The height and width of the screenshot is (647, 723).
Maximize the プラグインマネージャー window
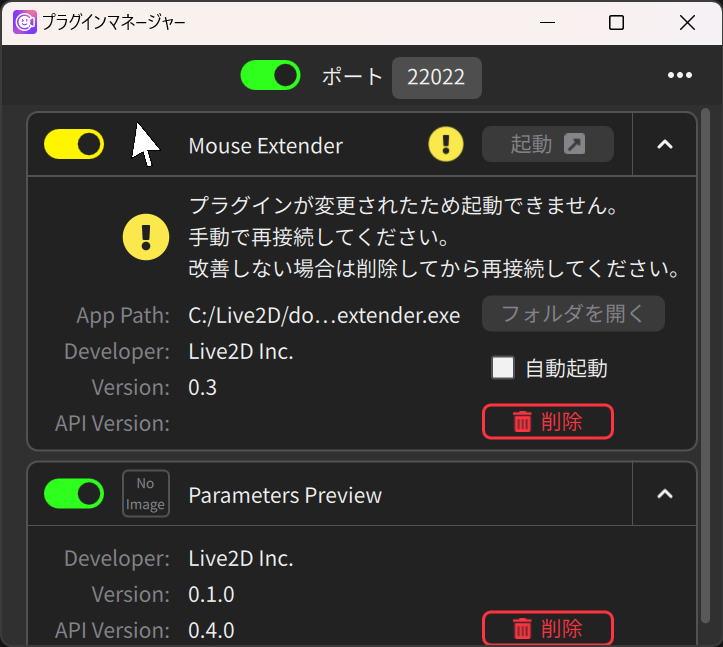[x=616, y=22]
